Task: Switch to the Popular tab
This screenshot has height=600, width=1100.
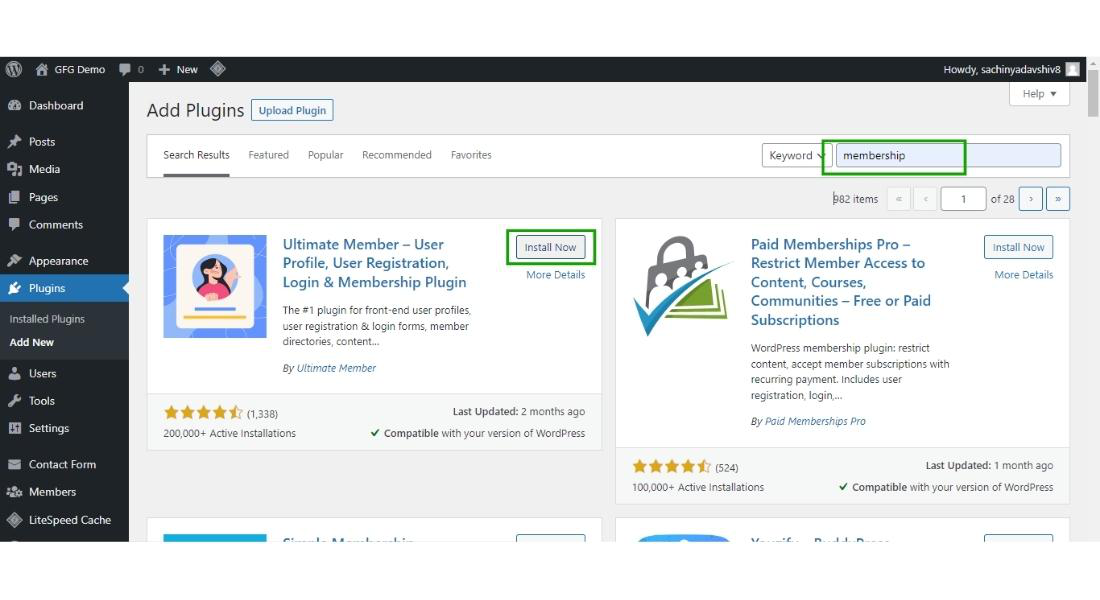Action: [x=326, y=155]
